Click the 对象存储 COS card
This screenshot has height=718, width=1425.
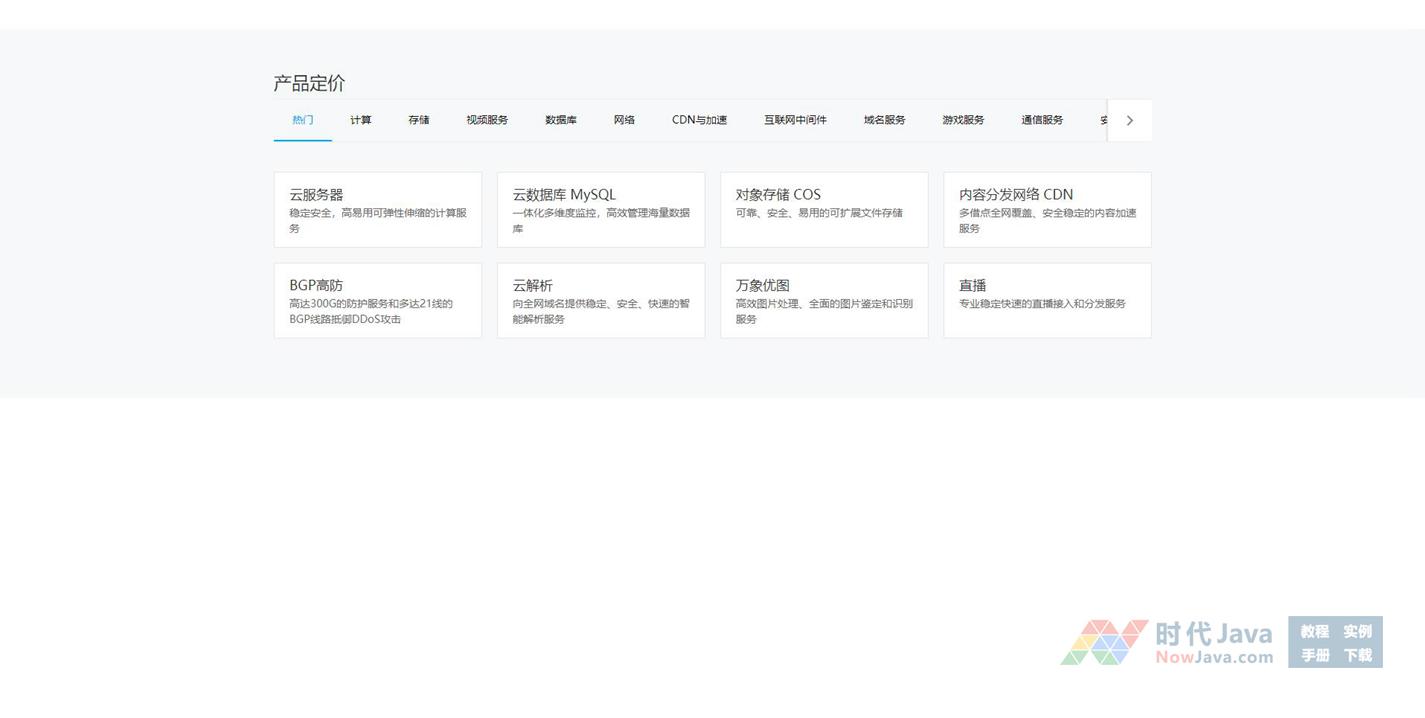(x=824, y=210)
